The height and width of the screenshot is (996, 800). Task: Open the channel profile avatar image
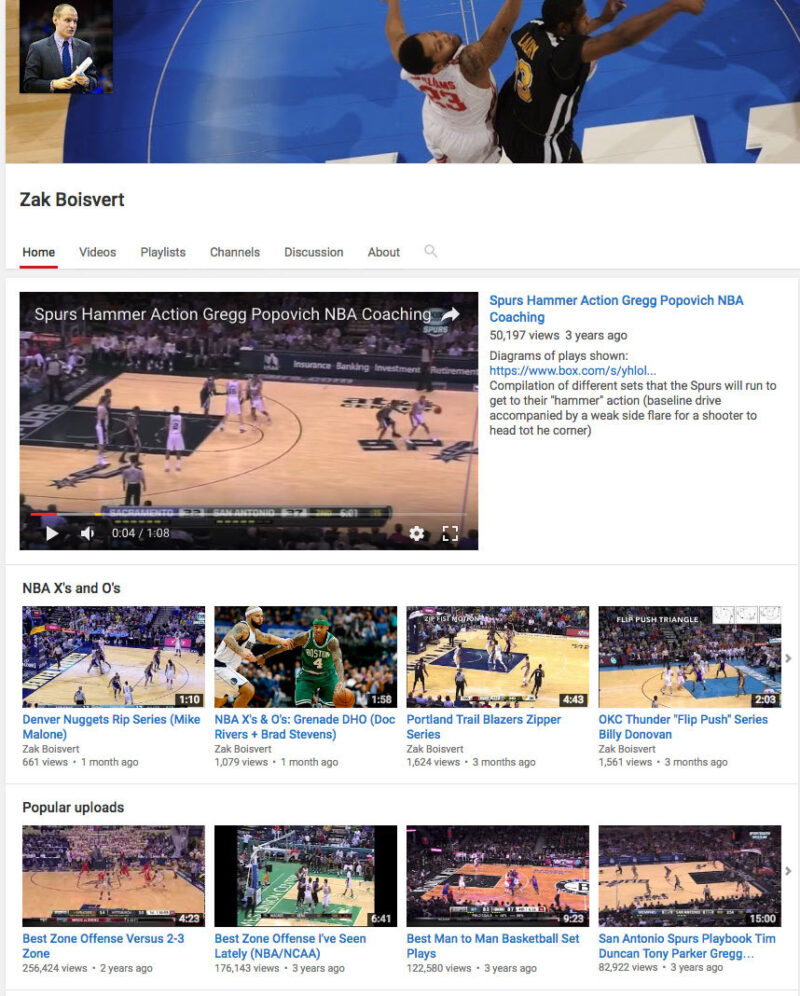[x=66, y=46]
